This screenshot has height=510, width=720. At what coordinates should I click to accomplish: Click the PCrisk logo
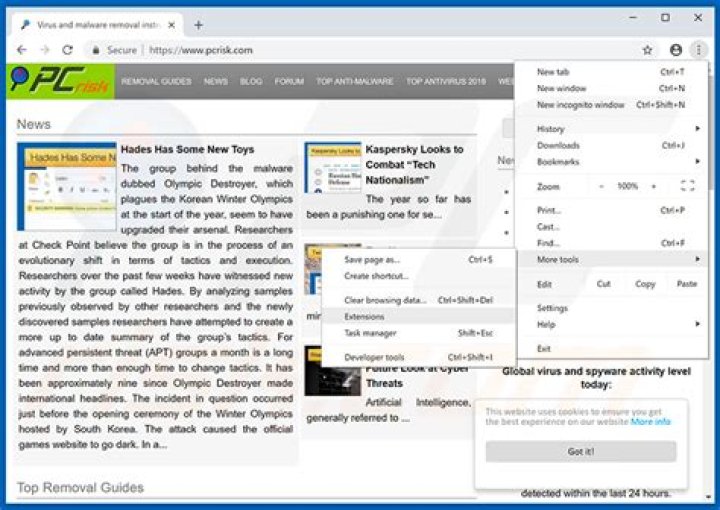(60, 81)
